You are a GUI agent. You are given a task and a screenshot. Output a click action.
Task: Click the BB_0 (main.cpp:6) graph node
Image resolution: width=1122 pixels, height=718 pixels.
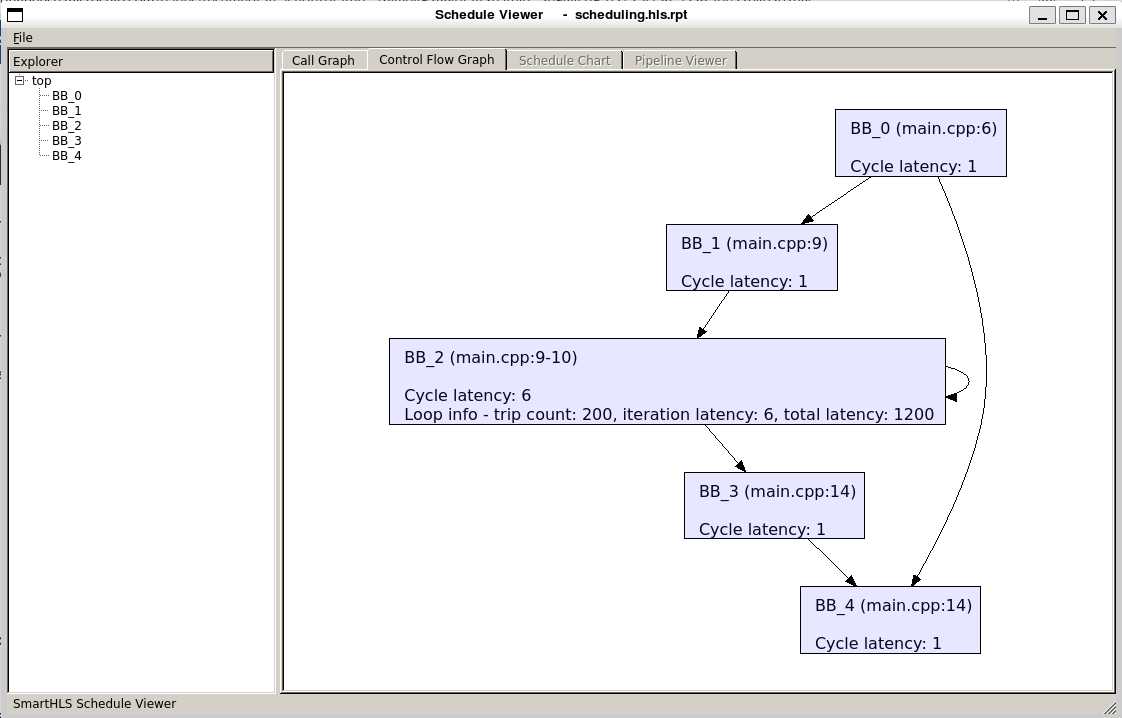coord(920,143)
